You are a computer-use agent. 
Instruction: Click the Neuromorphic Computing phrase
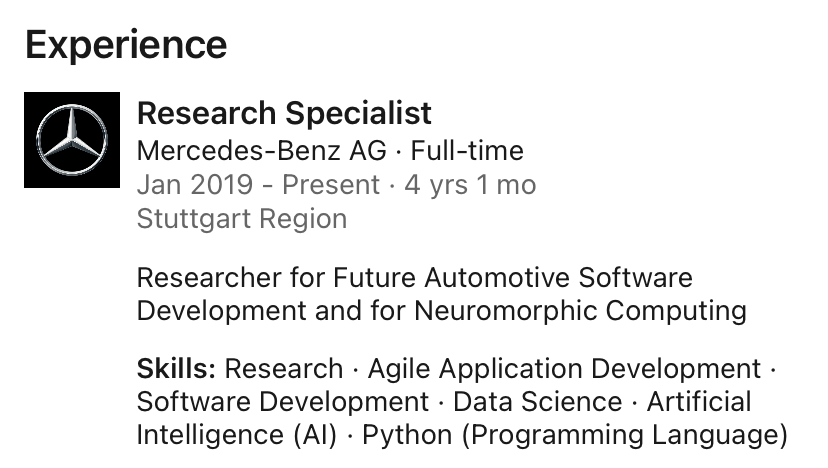tap(580, 311)
